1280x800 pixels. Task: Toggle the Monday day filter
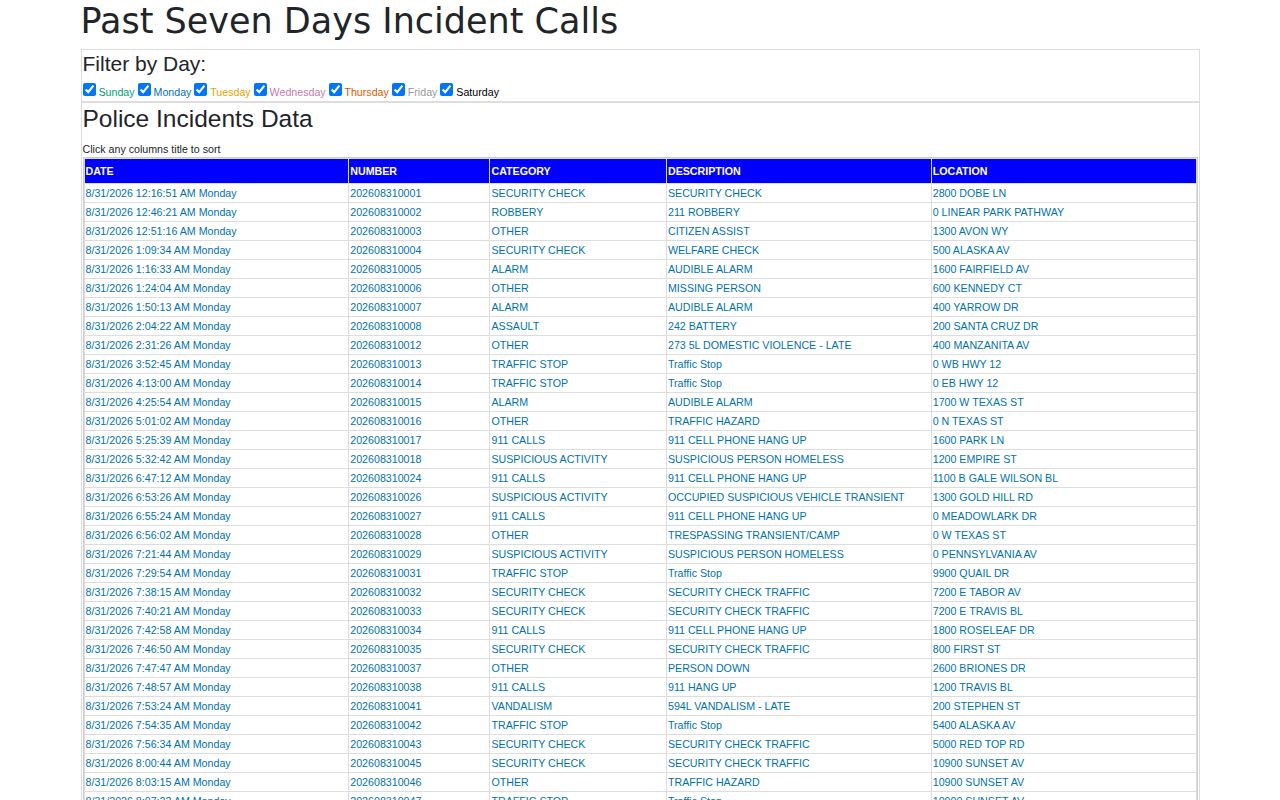[x=145, y=90]
